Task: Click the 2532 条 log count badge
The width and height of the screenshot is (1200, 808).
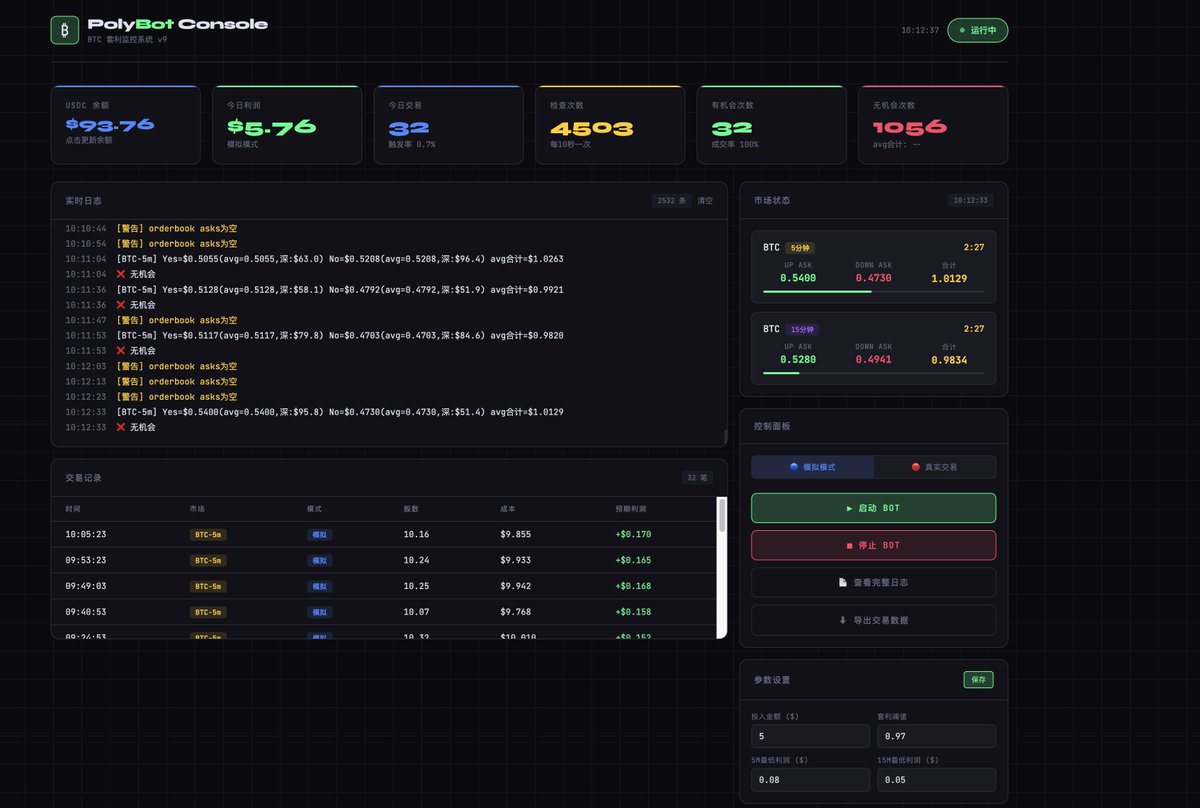Action: (671, 201)
